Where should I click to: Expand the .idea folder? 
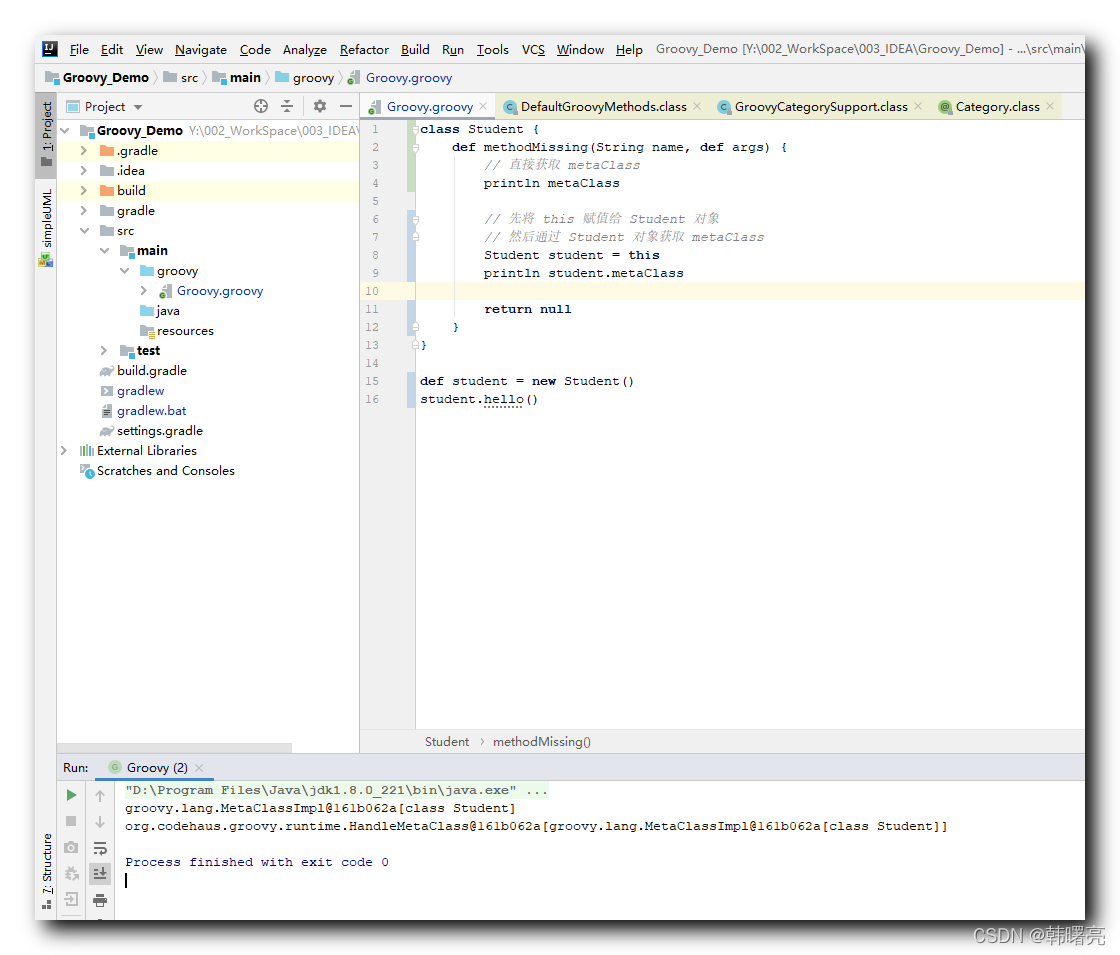(84, 171)
